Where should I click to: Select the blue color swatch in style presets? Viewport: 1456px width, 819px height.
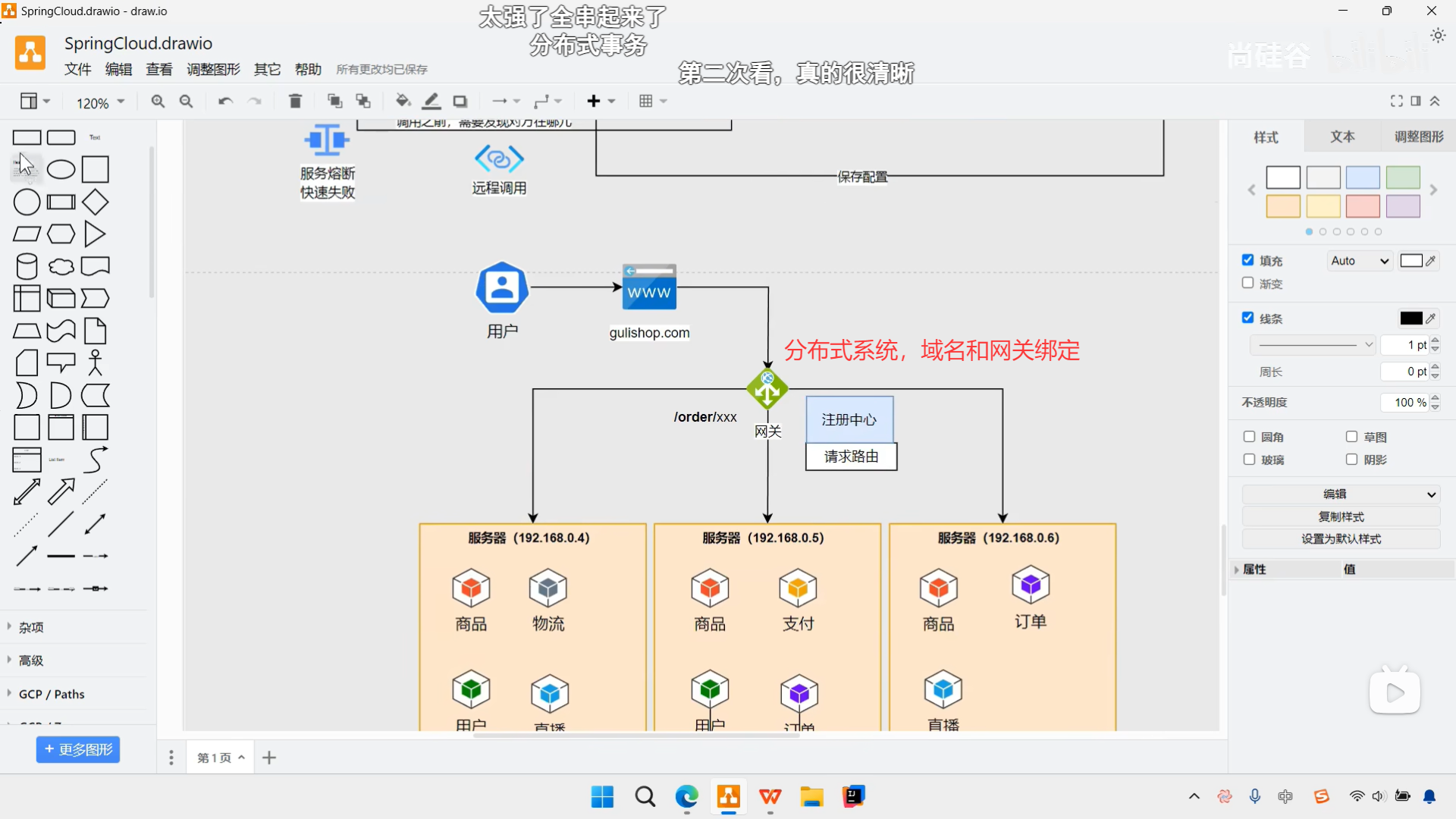[1363, 177]
